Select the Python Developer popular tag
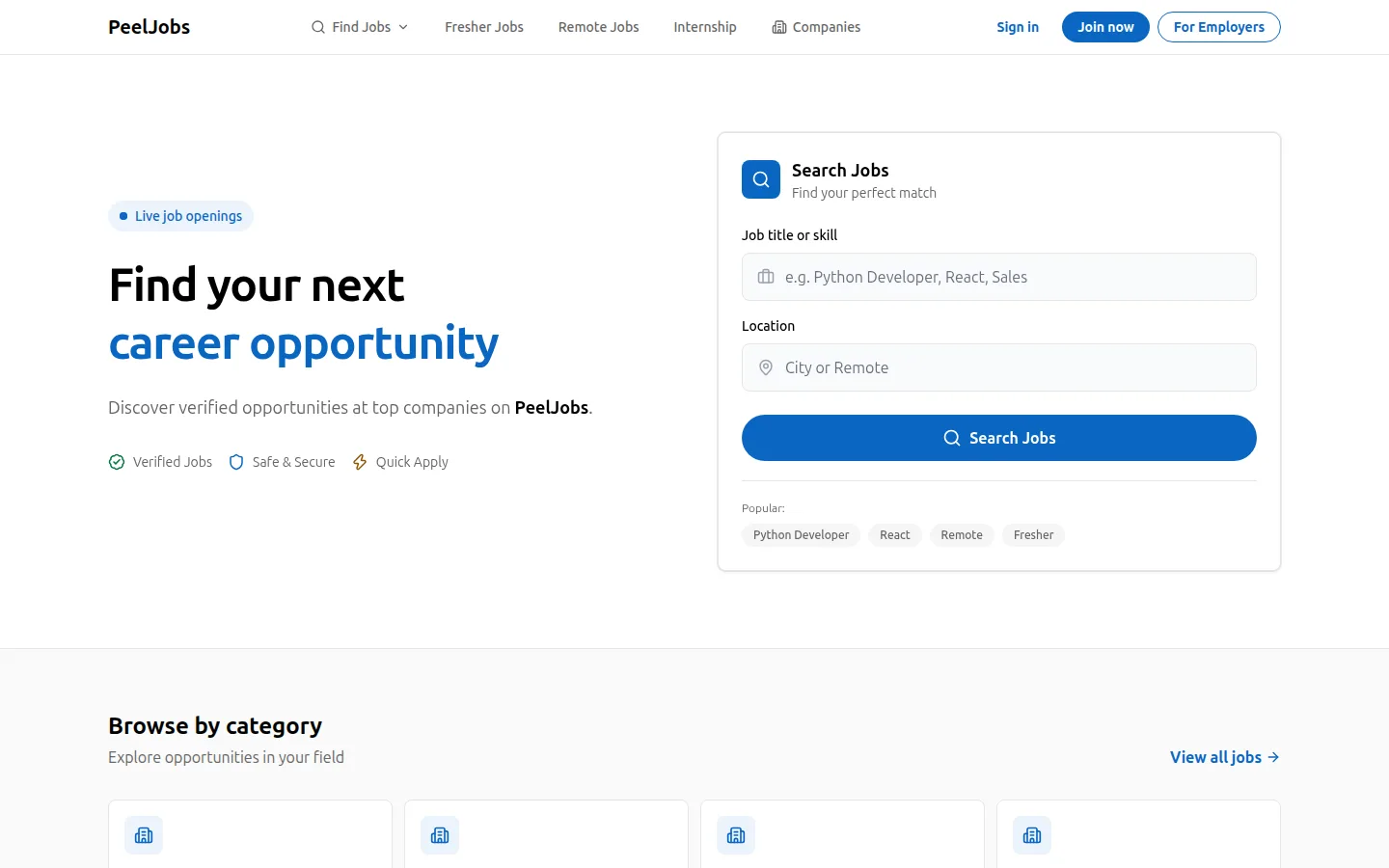The width and height of the screenshot is (1389, 868). click(801, 535)
